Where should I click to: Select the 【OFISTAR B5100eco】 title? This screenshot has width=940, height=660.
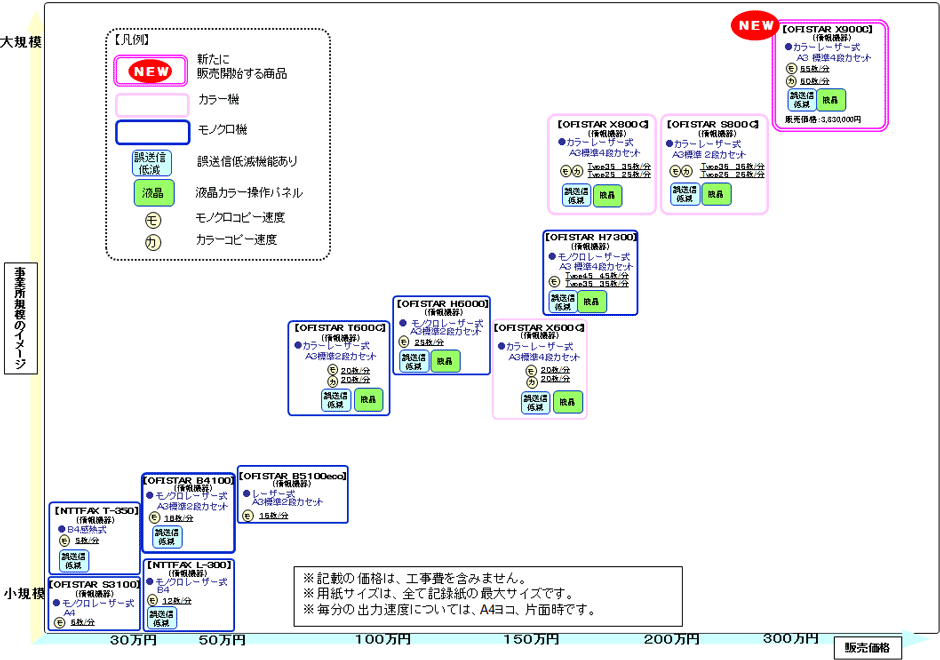(293, 476)
